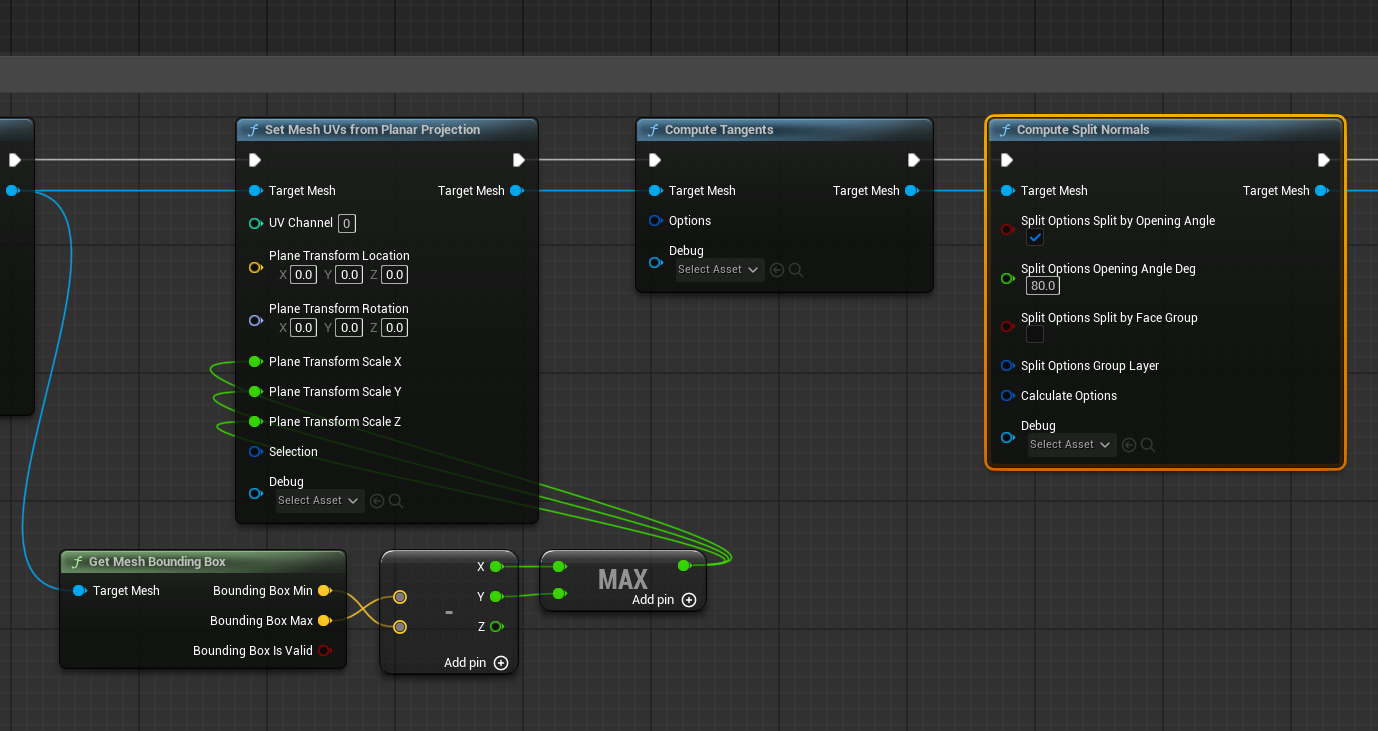Select the Set Mesh UVs from Planar Projection header
Image resolution: width=1378 pixels, height=731 pixels.
372,130
